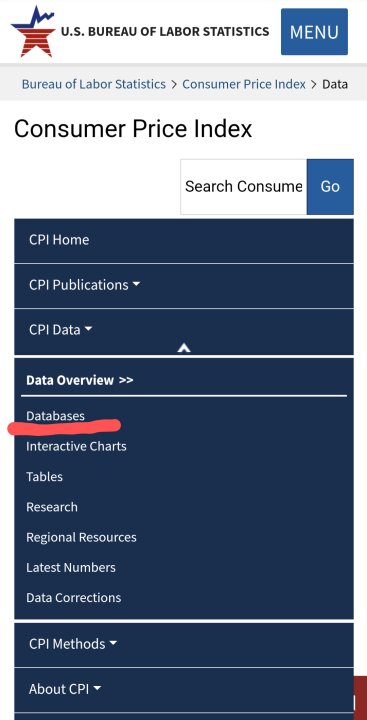Open the Consumer Price Index breadcrumb link
This screenshot has height=720, width=367.
pos(244,84)
